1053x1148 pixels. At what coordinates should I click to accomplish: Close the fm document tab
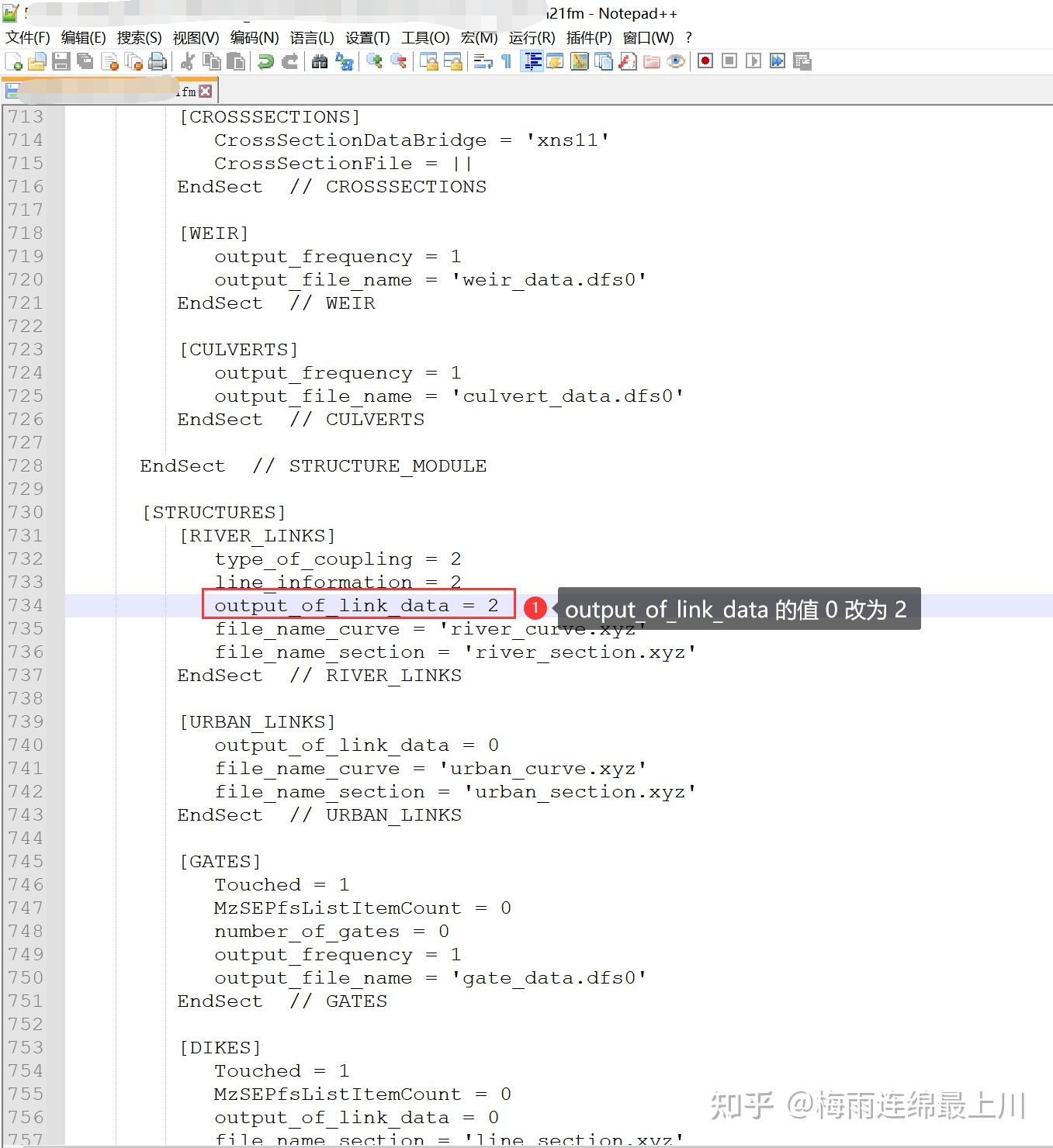205,92
